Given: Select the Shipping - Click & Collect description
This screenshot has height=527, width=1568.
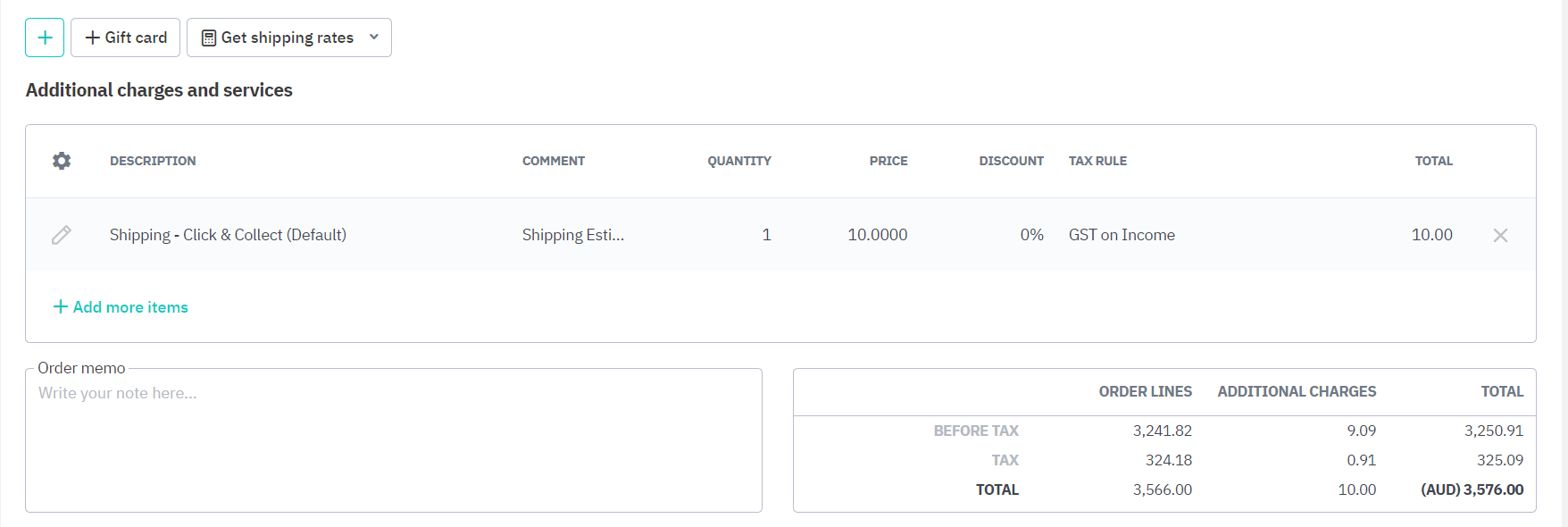Looking at the screenshot, I should pyautogui.click(x=228, y=235).
